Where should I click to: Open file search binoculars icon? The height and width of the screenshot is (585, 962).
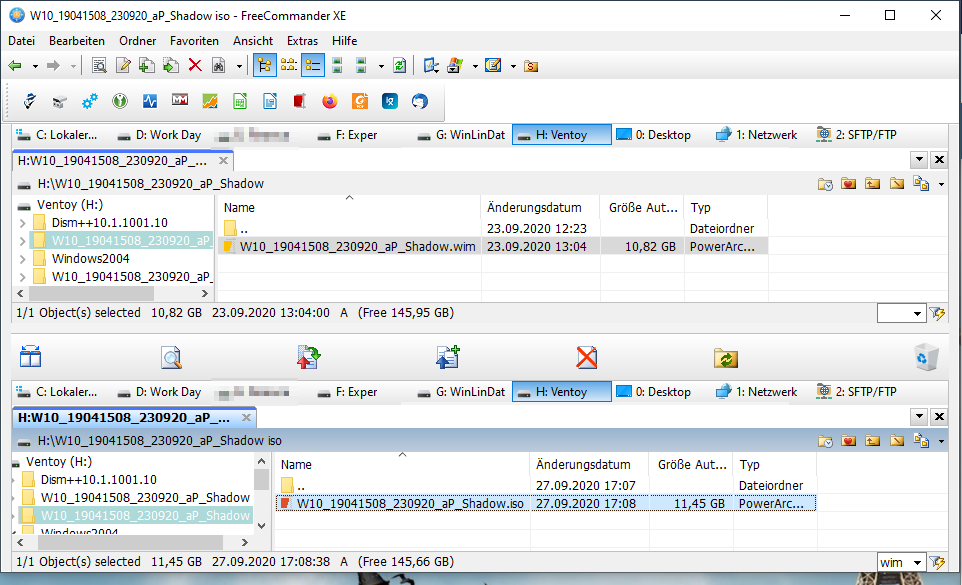218,66
